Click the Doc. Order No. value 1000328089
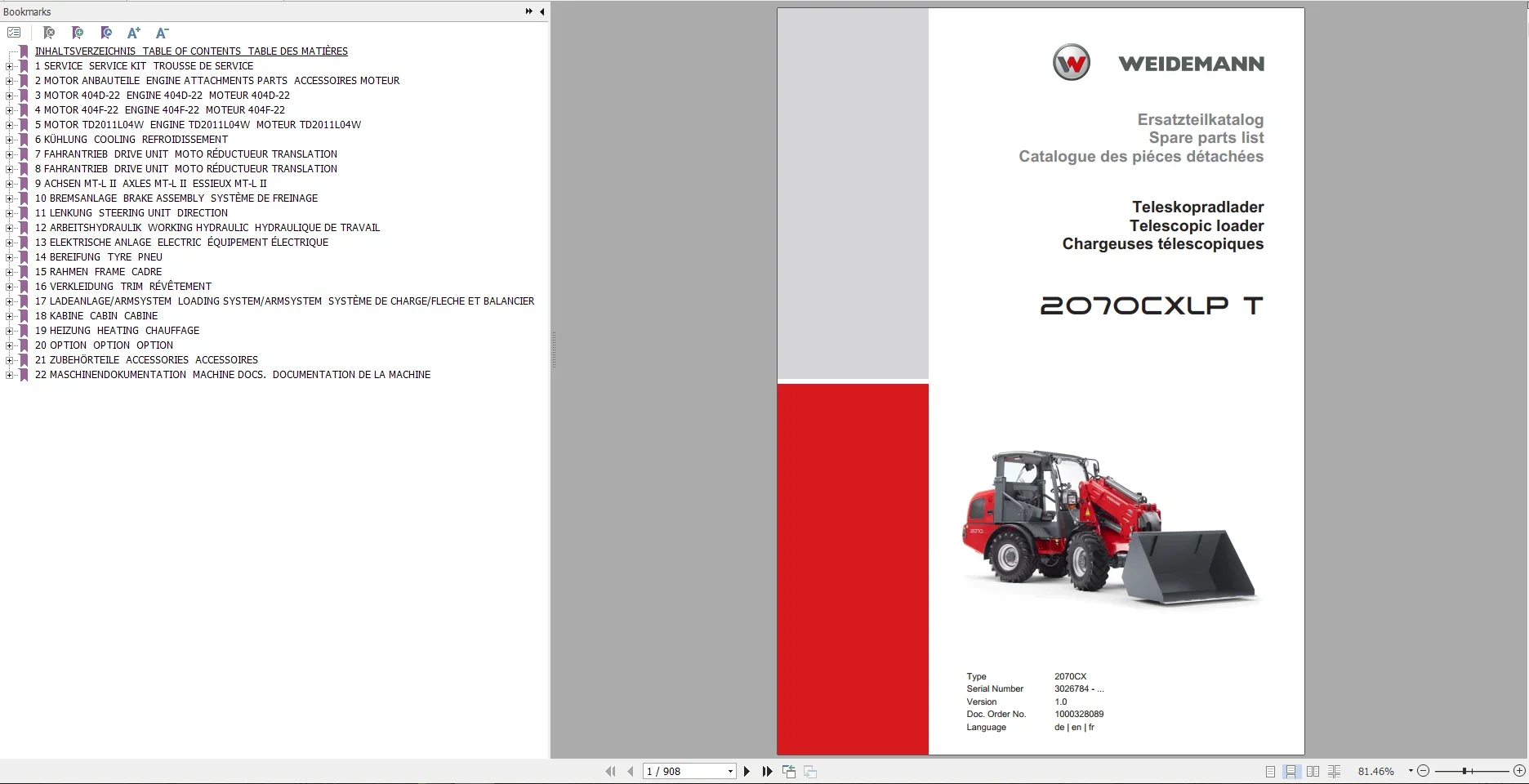The width and height of the screenshot is (1529, 784). coord(1079,715)
